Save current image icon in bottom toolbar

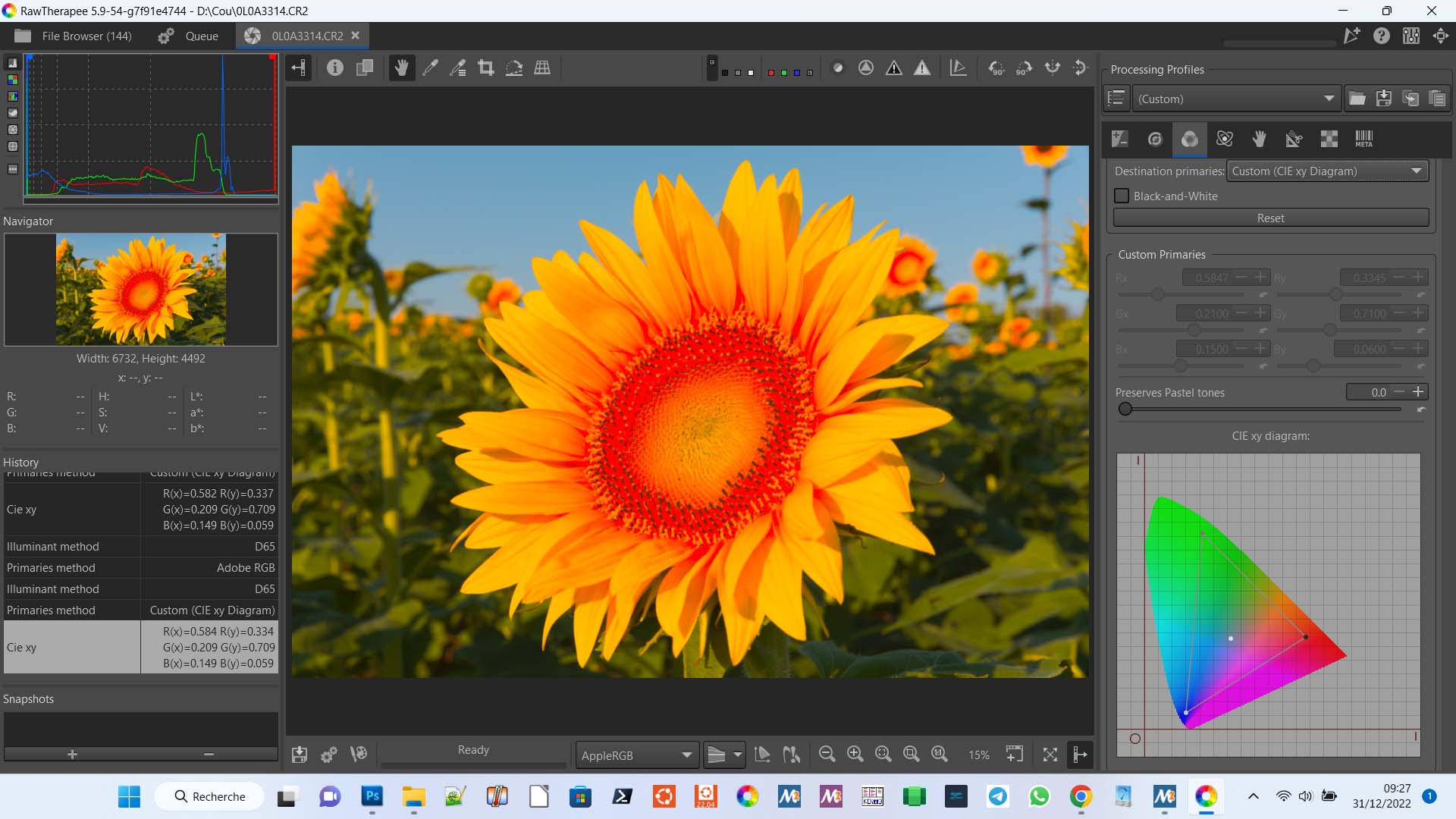(x=300, y=755)
